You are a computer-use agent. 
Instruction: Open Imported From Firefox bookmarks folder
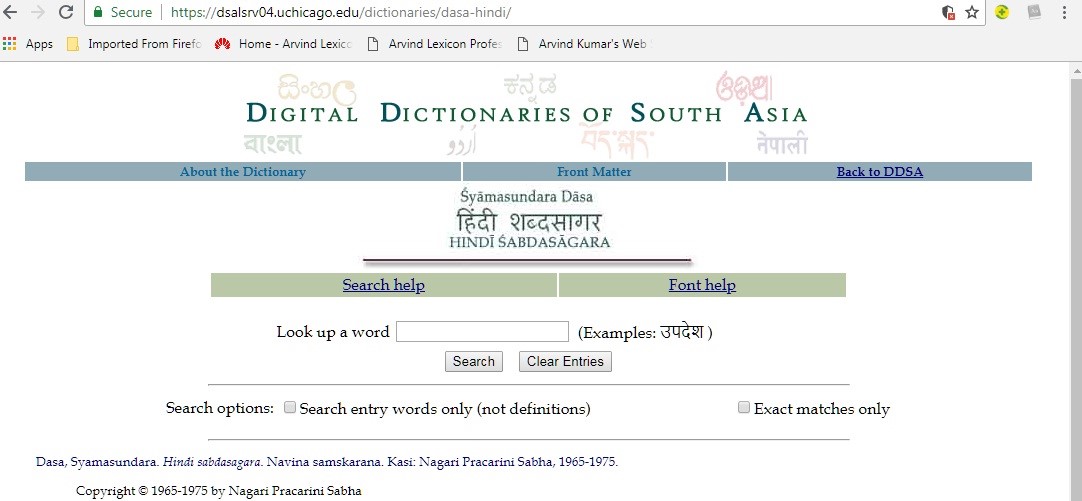134,44
